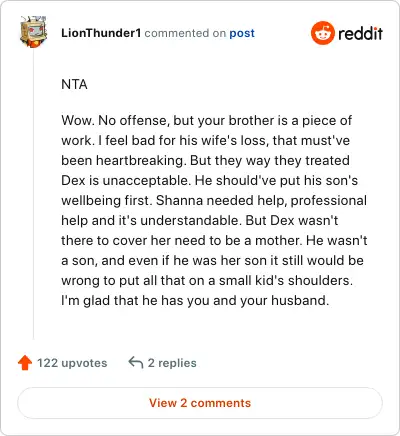
Task: Click the line starting "there to cover her need"
Action: tap(214, 240)
